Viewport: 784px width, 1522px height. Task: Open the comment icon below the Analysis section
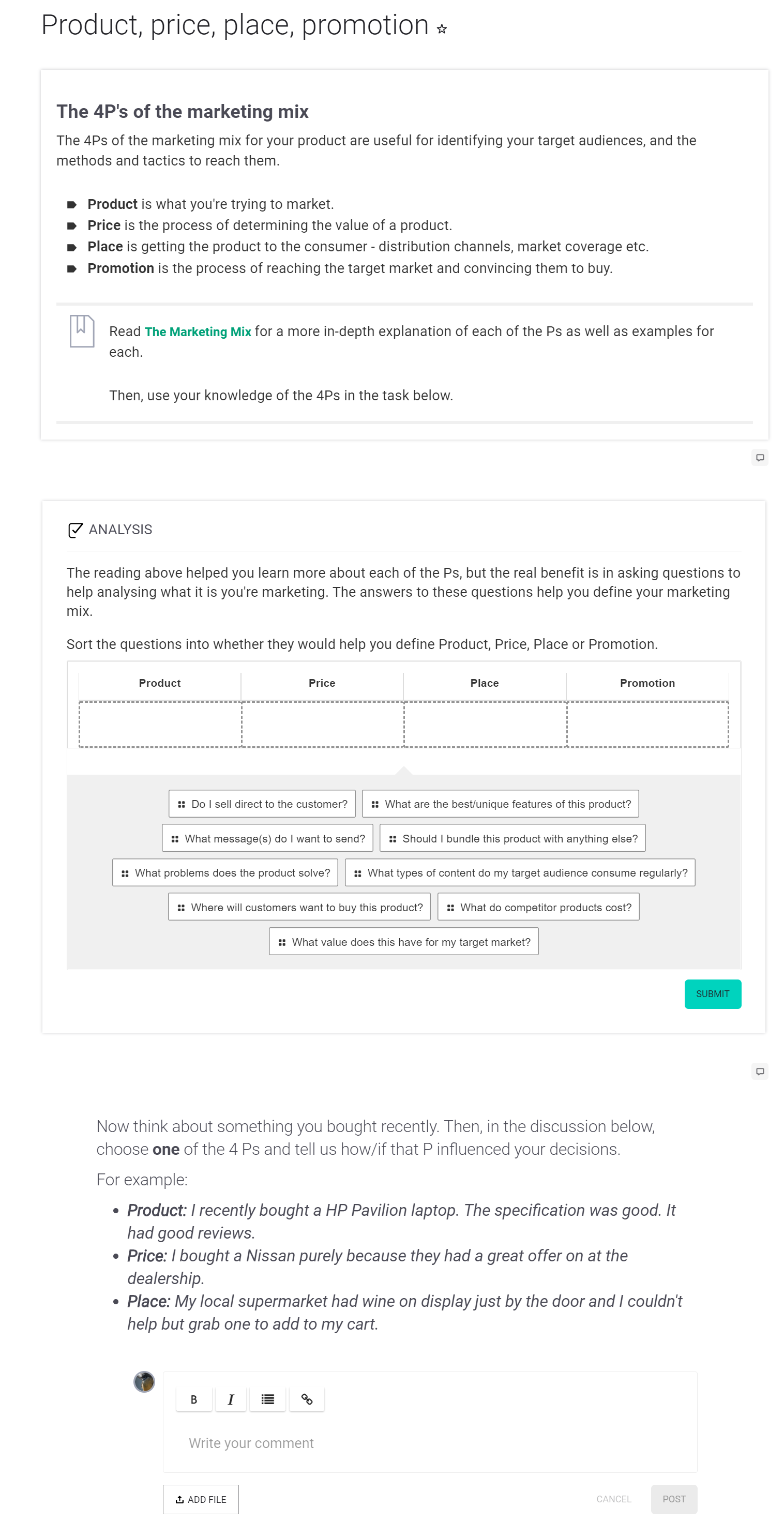point(760,1071)
